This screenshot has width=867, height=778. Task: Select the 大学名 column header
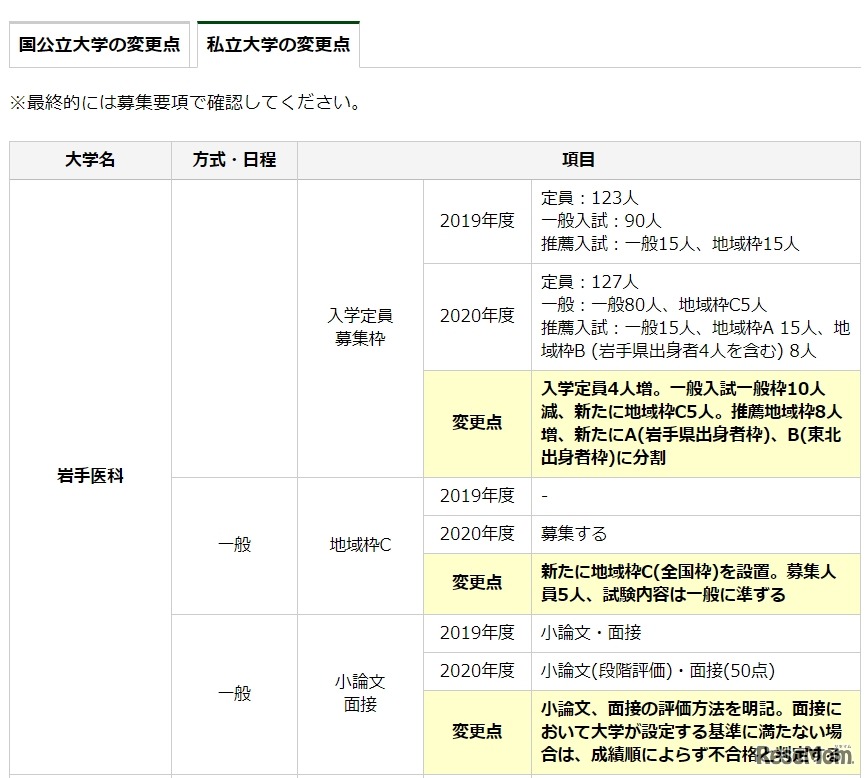[x=89, y=160]
